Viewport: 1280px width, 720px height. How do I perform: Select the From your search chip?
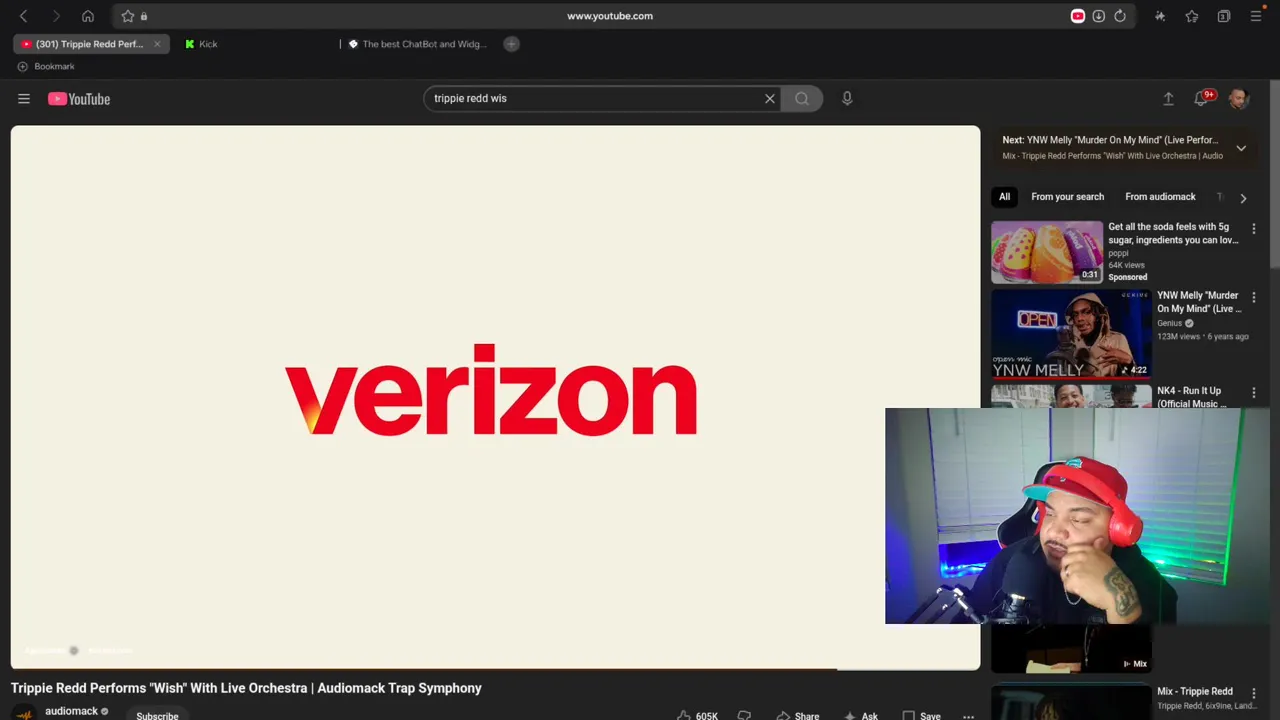[x=1067, y=197]
